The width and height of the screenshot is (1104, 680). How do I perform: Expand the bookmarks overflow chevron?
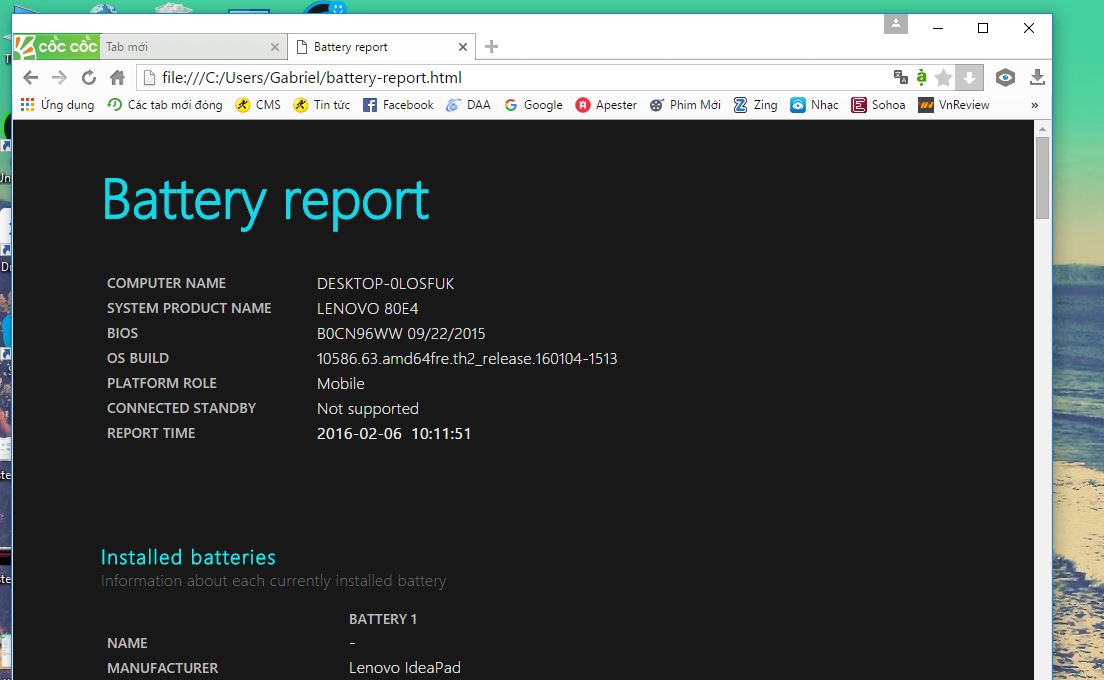point(1035,104)
